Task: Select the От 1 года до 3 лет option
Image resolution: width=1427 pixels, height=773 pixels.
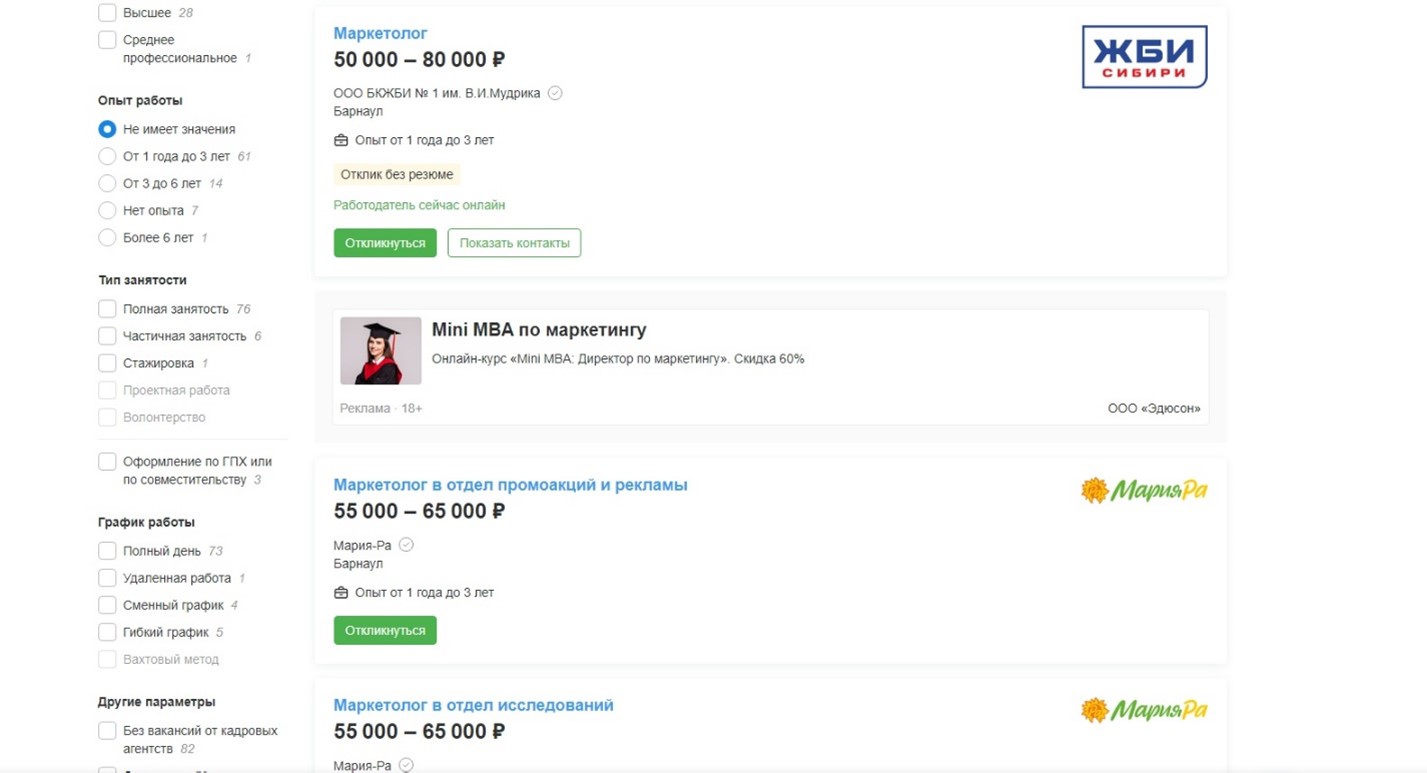Action: point(107,156)
